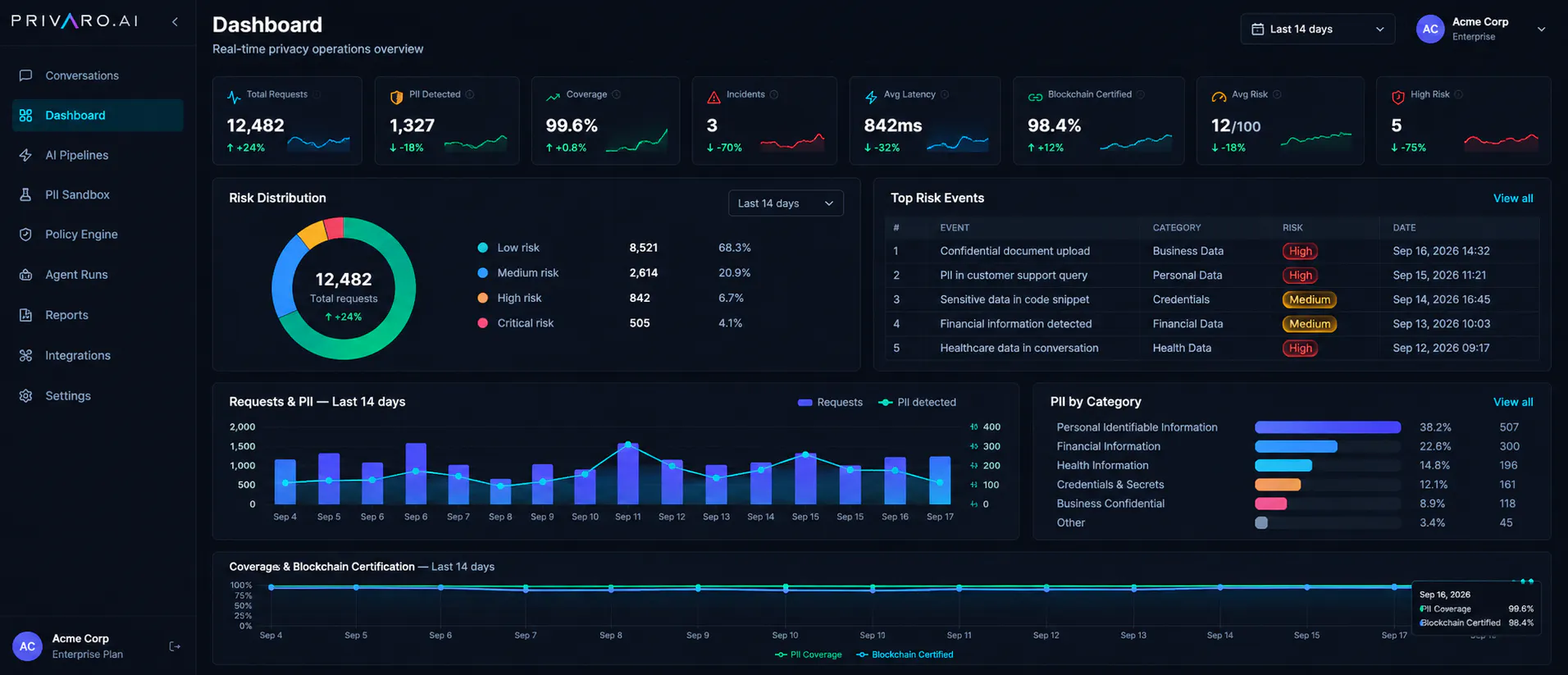
Task: Click the Incidents warning triangle icon
Action: tap(713, 97)
